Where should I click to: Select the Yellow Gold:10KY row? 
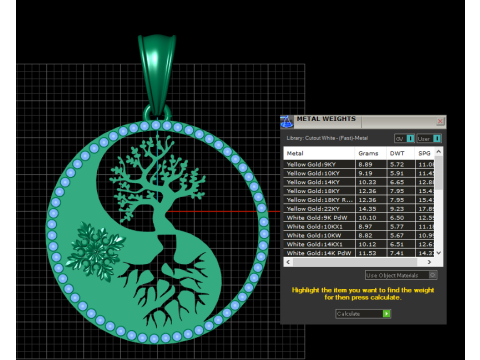tap(359, 173)
